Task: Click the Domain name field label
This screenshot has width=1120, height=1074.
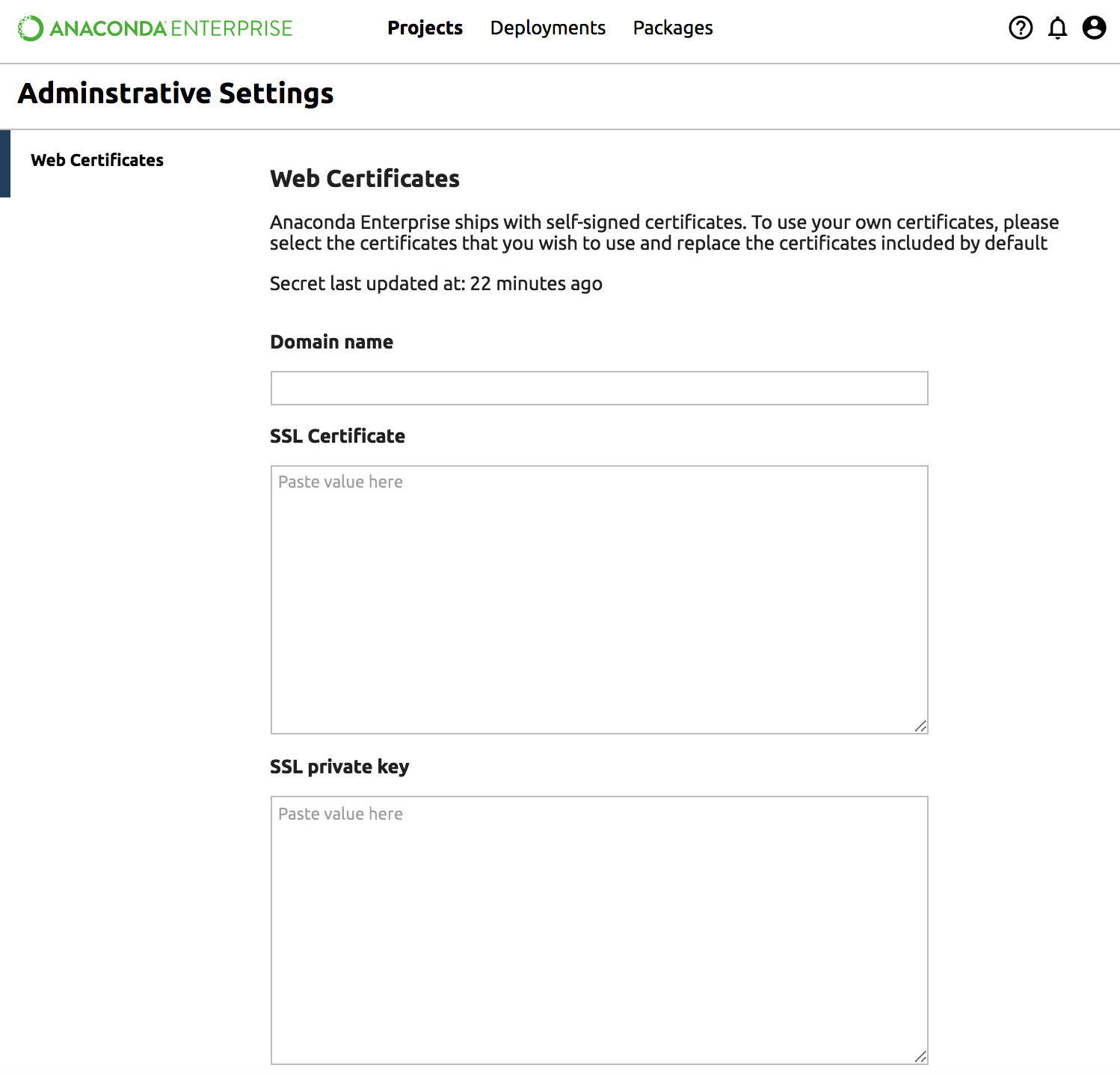Action: tap(331, 342)
